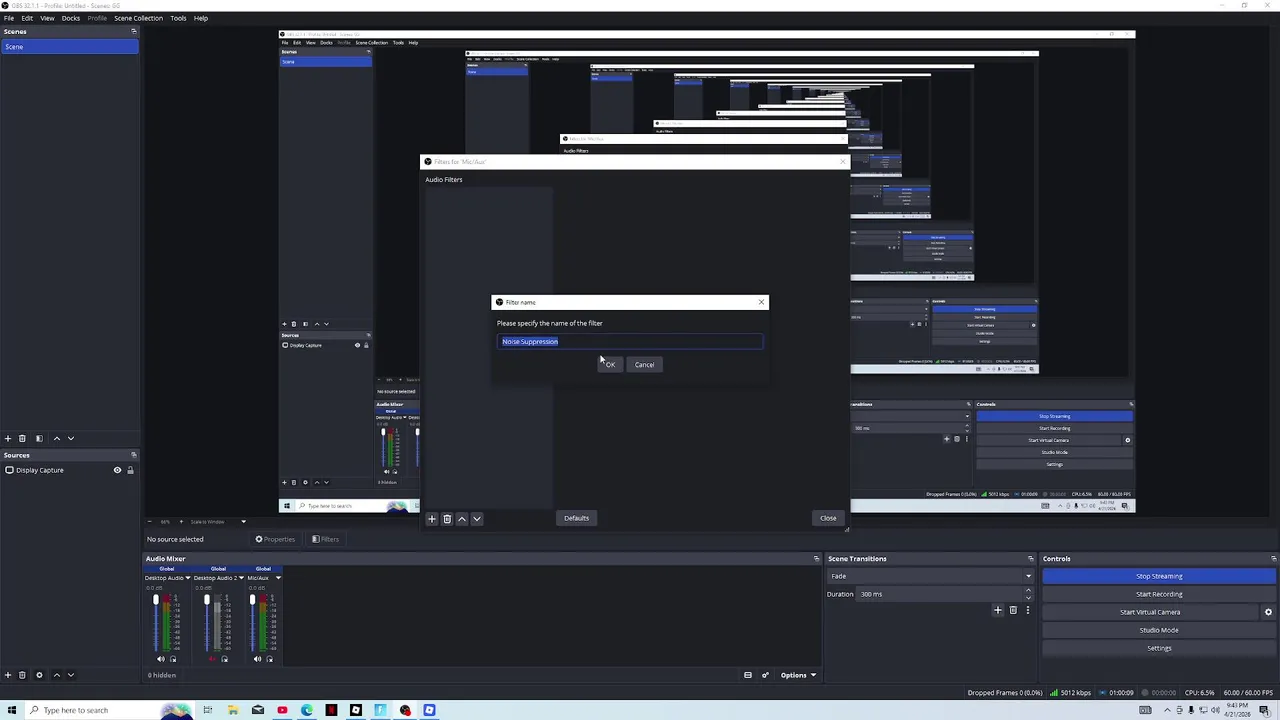Open transition properties three-dot menu
Viewport: 1280px width, 720px height.
(x=1027, y=610)
